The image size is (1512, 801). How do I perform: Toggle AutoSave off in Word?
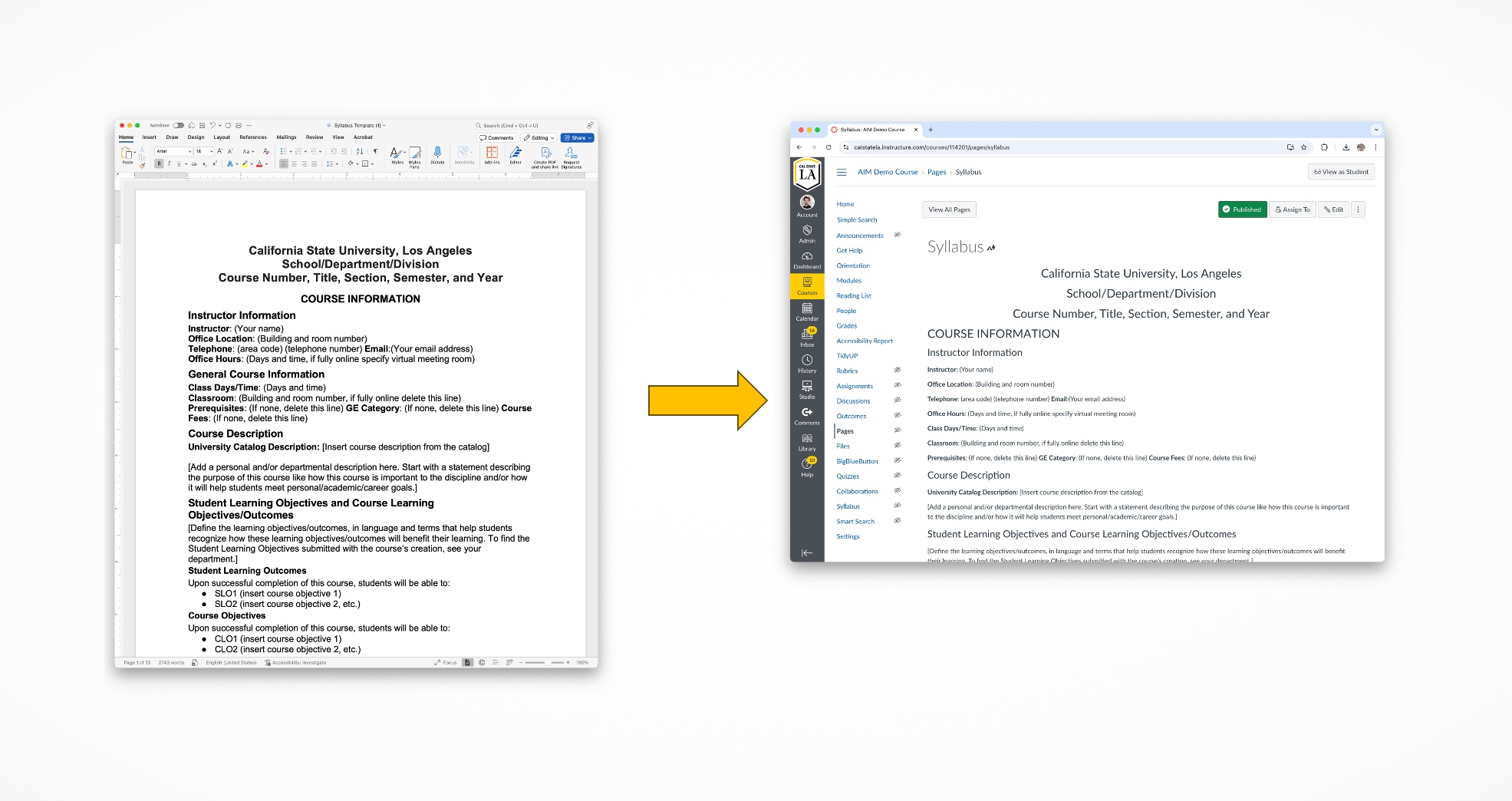pyautogui.click(x=177, y=125)
